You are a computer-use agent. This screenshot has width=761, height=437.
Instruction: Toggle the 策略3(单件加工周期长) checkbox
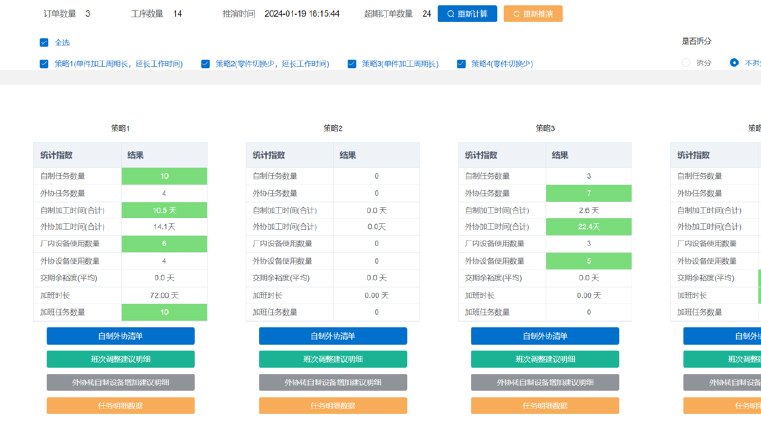point(352,64)
